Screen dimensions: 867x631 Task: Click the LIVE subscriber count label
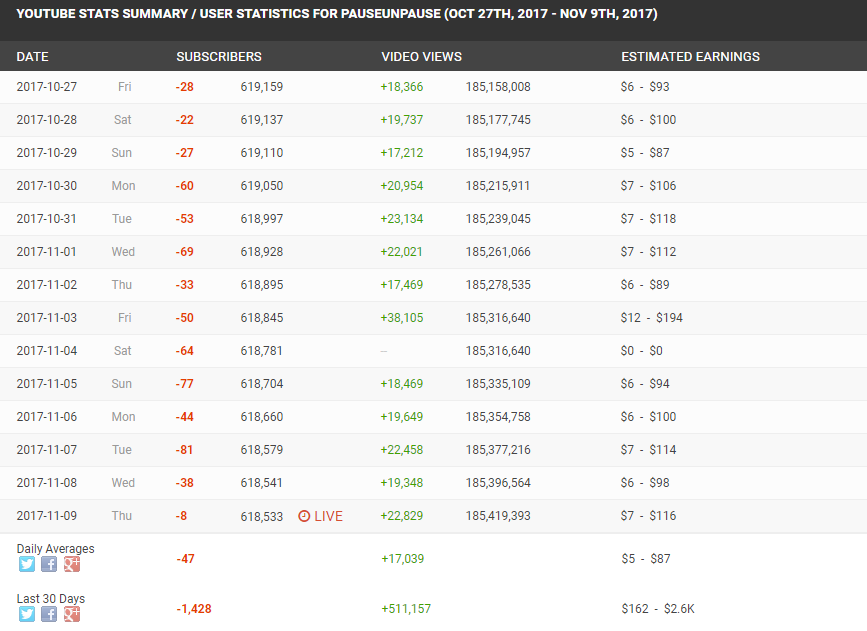click(328, 516)
